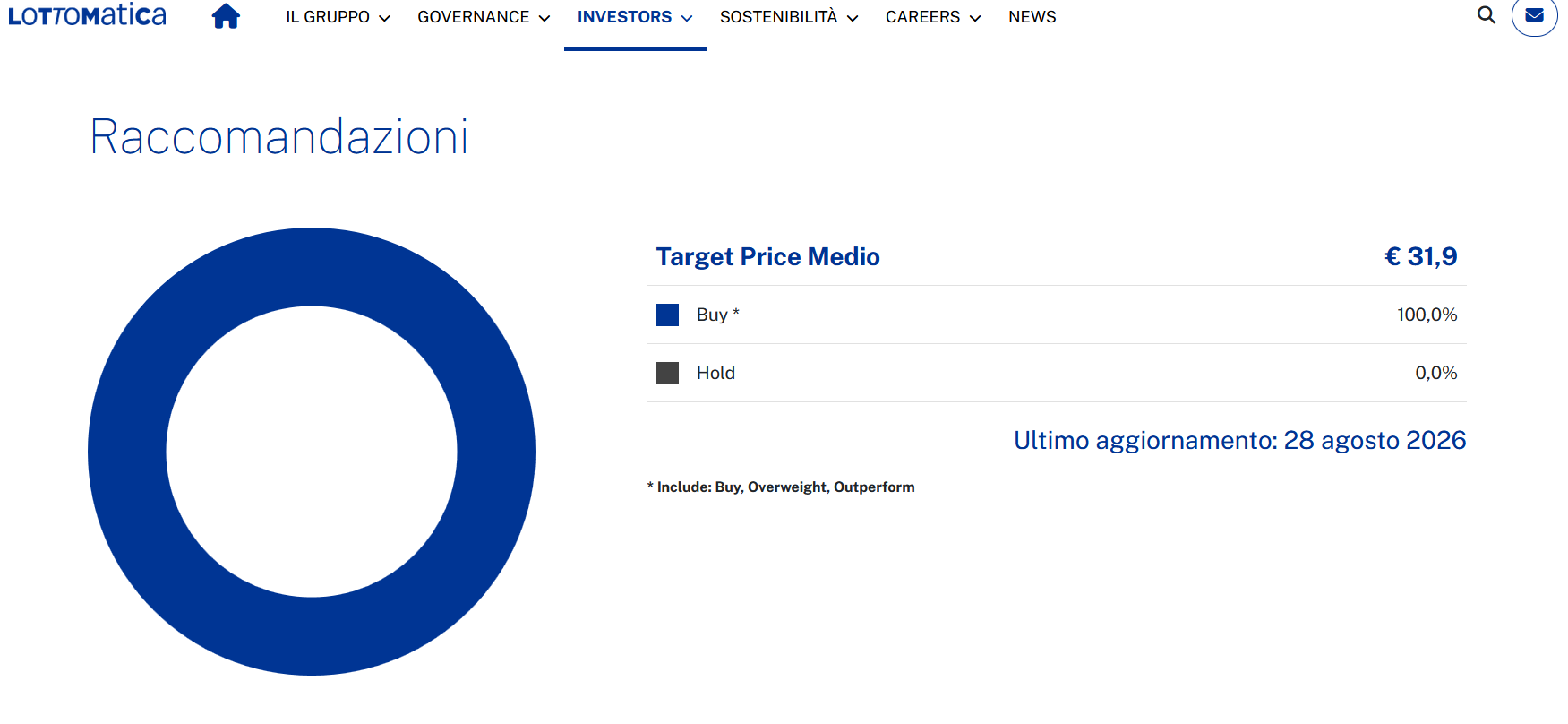Expand the Investors dropdown chevron
1568x724 pixels.
[687, 18]
